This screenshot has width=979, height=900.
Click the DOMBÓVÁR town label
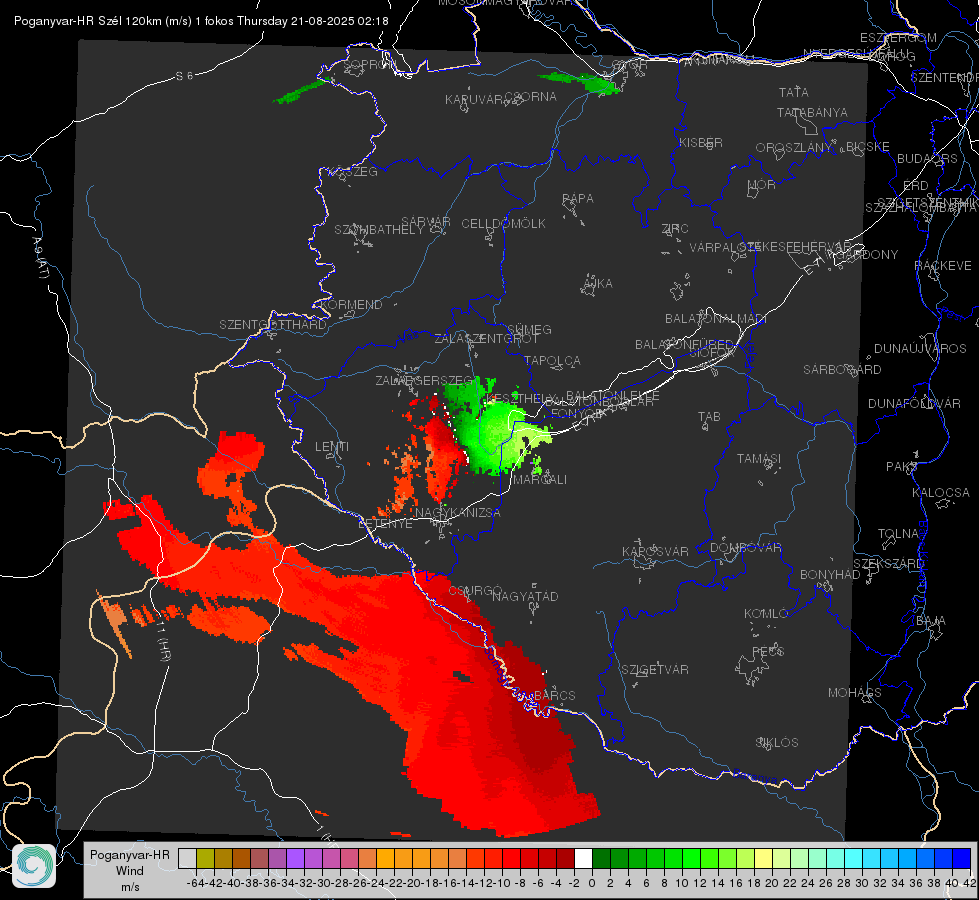point(745,548)
